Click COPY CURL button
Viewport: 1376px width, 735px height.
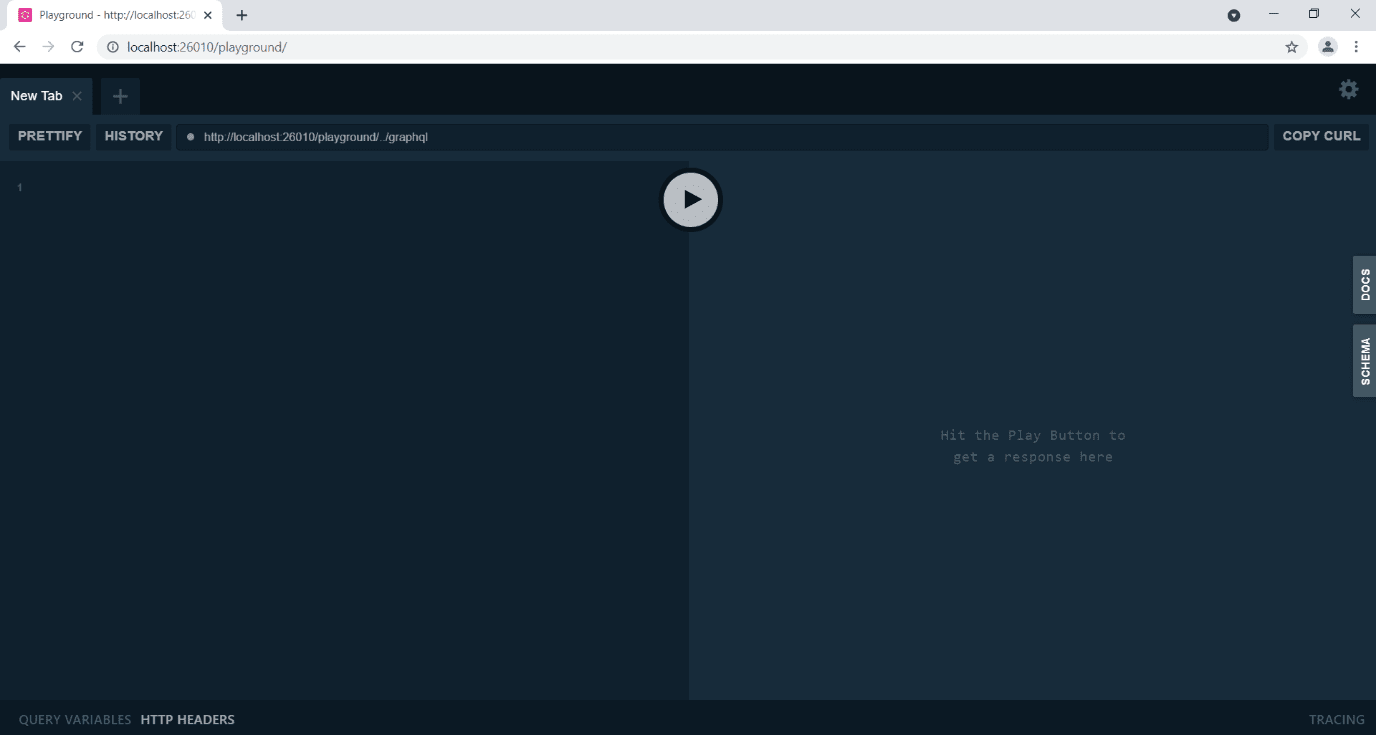pos(1321,136)
